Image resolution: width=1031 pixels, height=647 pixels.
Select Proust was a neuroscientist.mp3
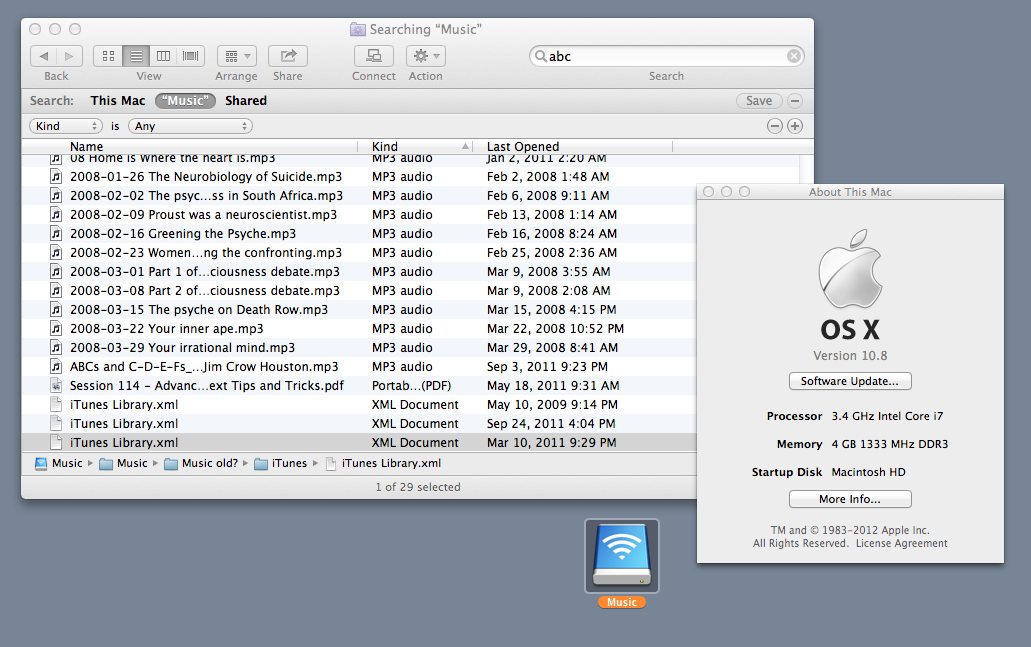[x=203, y=215]
